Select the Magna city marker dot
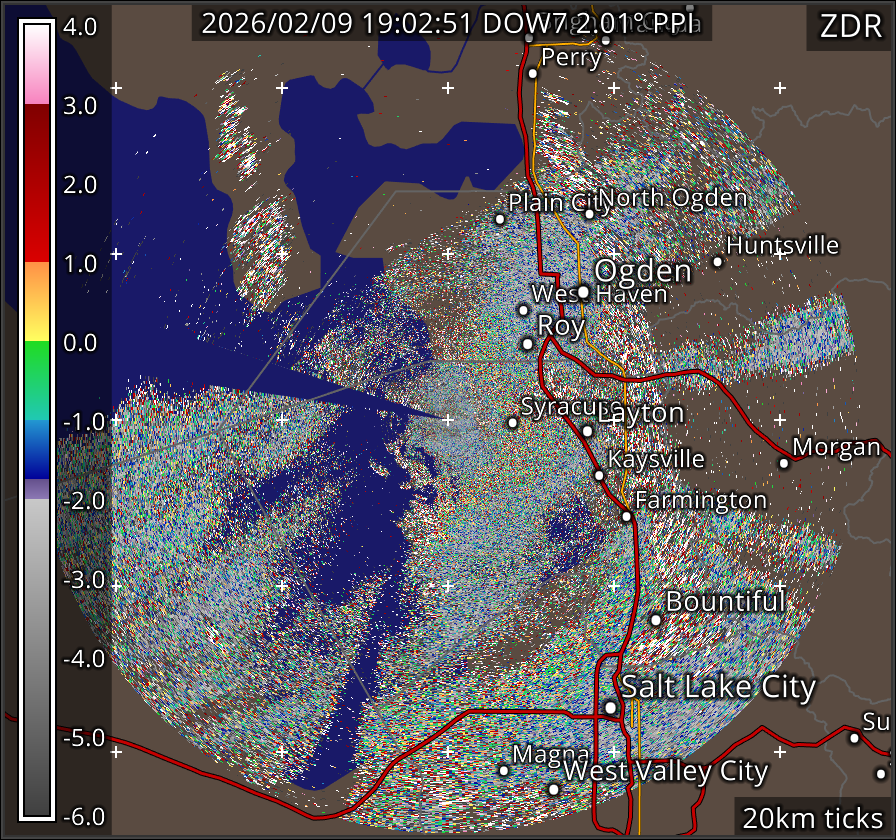896x840 pixels. (x=503, y=770)
